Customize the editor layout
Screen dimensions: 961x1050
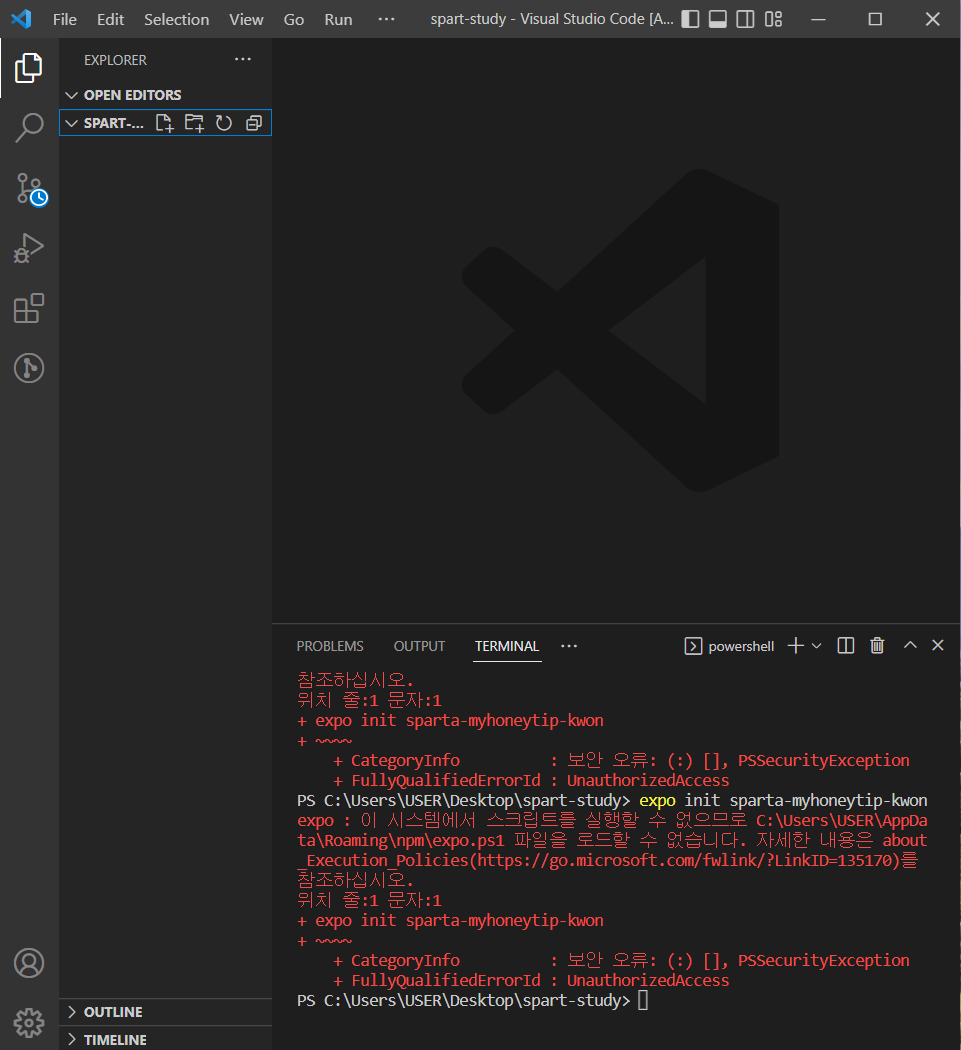pyautogui.click(x=773, y=19)
